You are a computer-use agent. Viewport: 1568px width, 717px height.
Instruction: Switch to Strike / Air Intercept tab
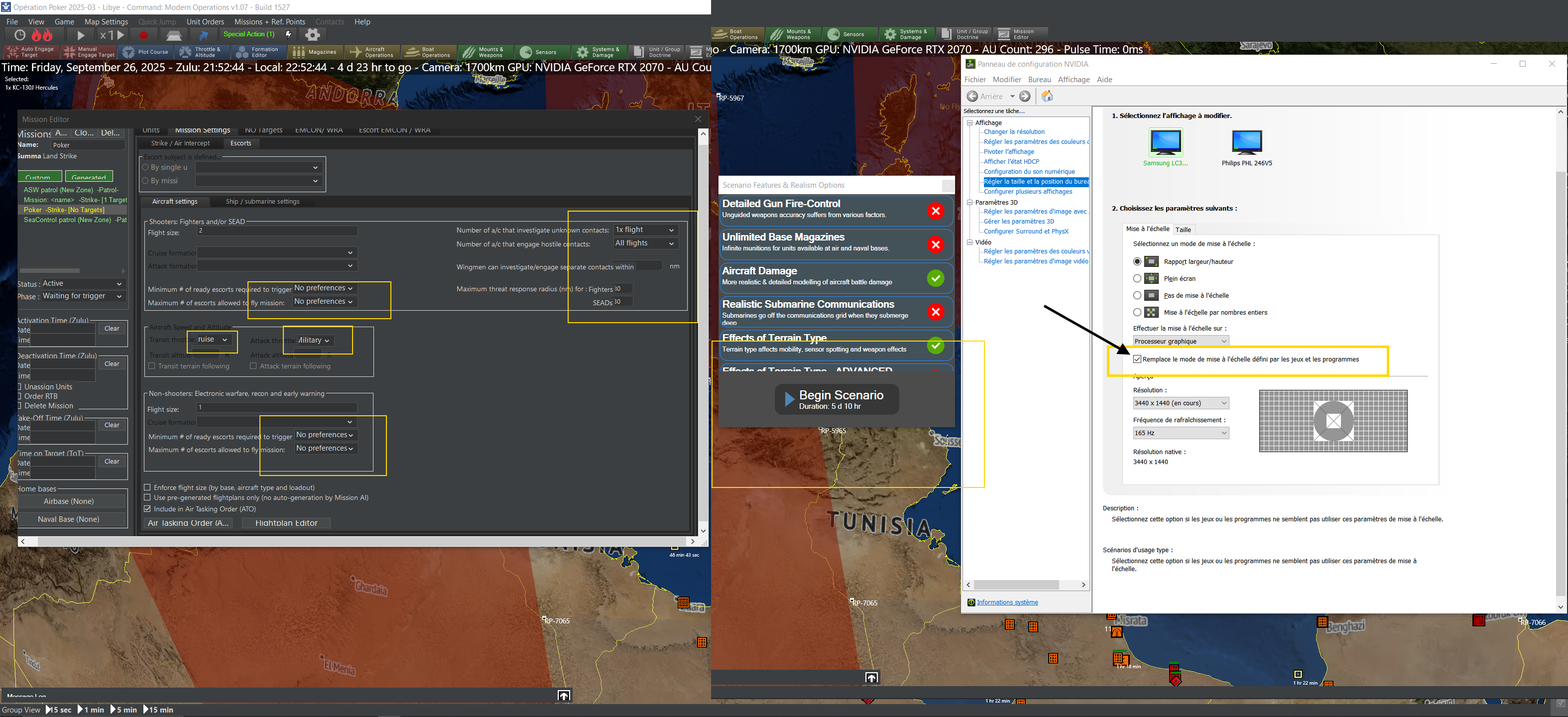click(x=180, y=143)
